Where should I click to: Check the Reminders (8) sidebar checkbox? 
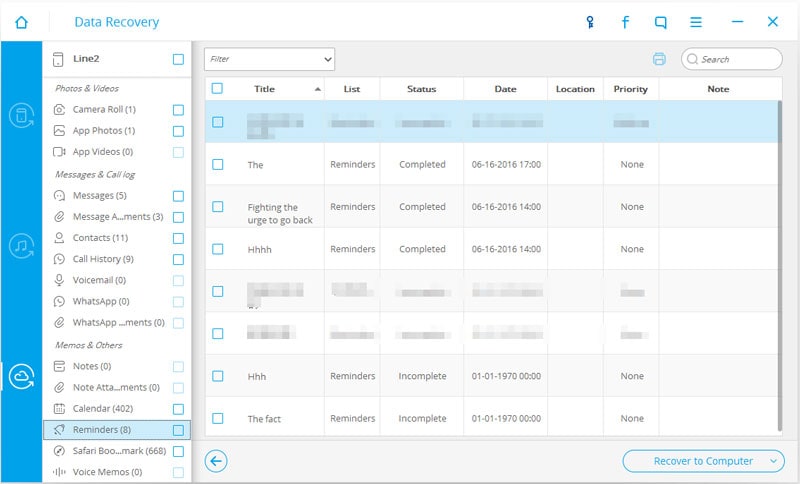click(178, 430)
